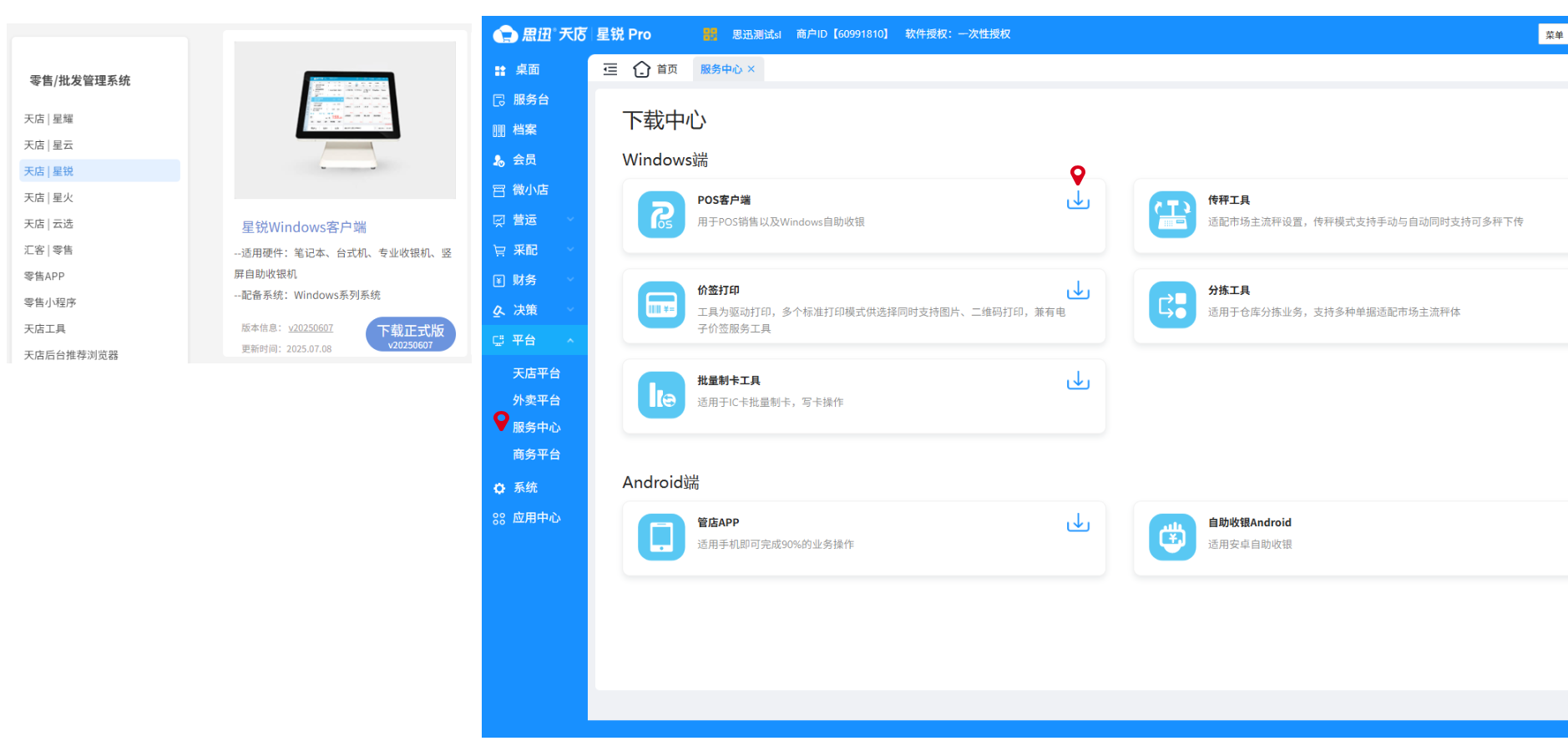Switch to the 服务中心 tab
The width and height of the screenshot is (1568, 746).
click(721, 69)
